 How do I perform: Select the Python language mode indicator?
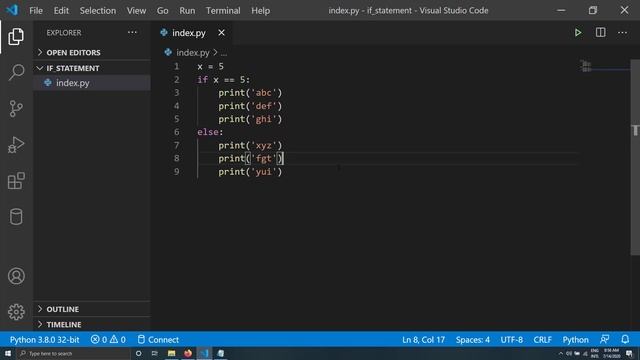pyautogui.click(x=576, y=340)
